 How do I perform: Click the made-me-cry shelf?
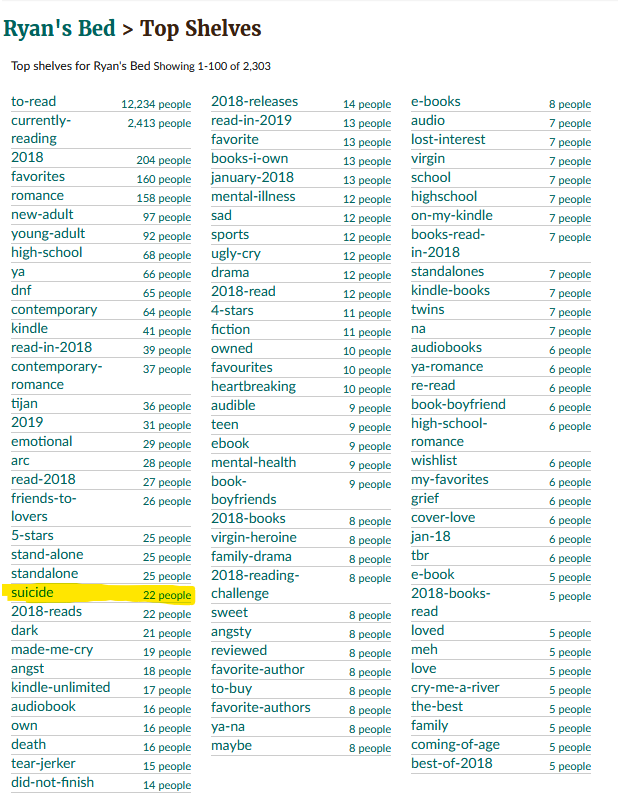(x=52, y=650)
